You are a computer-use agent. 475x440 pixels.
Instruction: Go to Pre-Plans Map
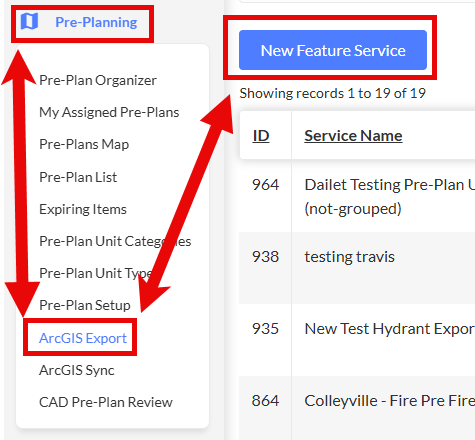click(84, 144)
